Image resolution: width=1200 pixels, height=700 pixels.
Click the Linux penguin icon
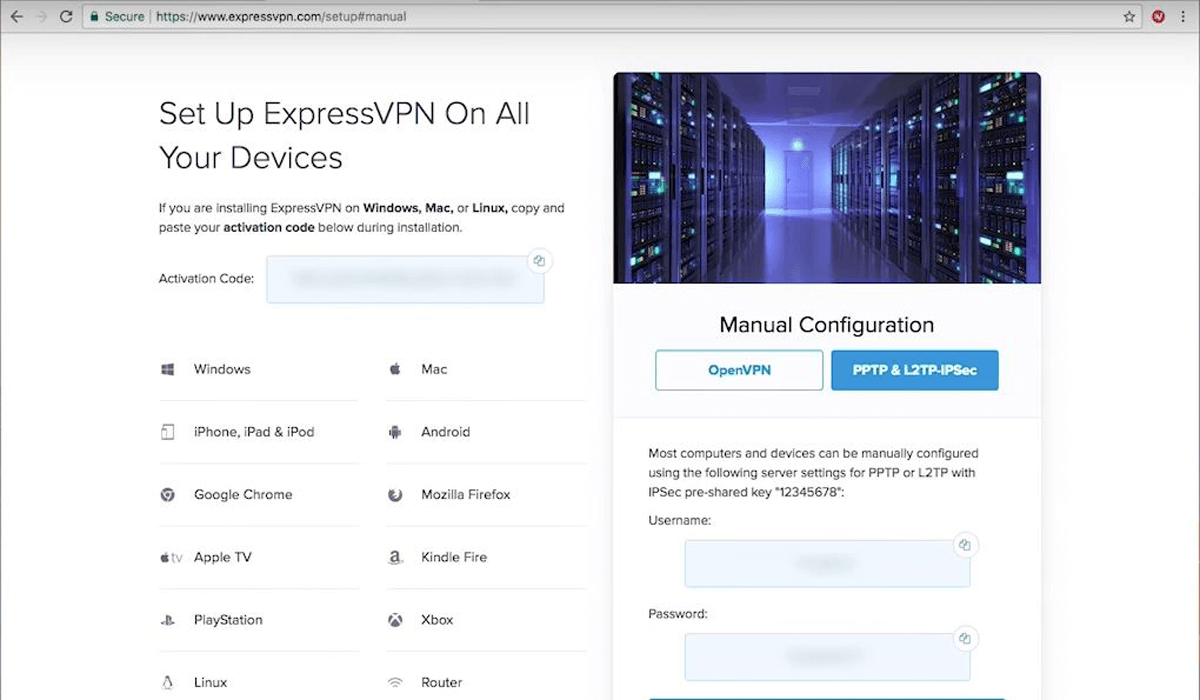(x=168, y=683)
